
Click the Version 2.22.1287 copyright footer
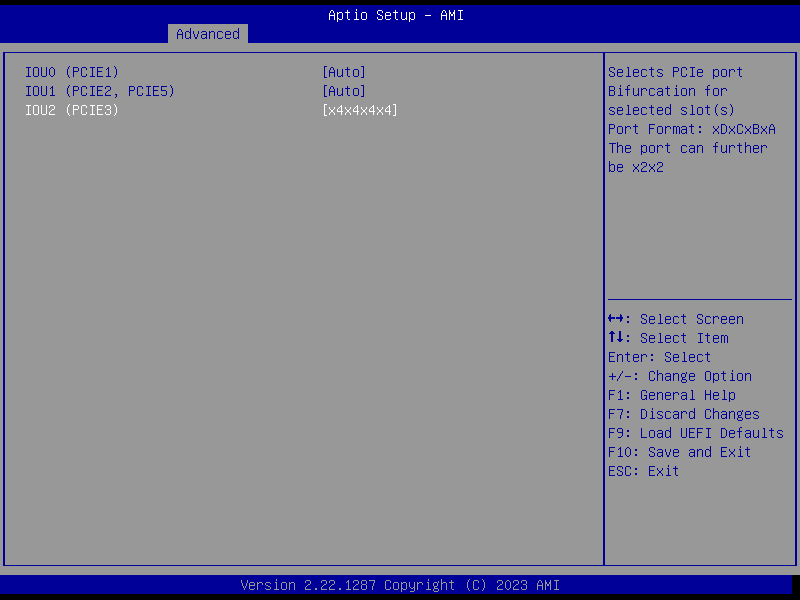pos(400,585)
